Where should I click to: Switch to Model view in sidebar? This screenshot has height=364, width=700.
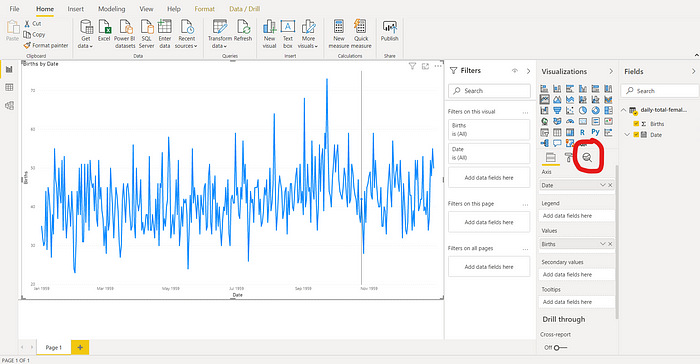(x=9, y=106)
